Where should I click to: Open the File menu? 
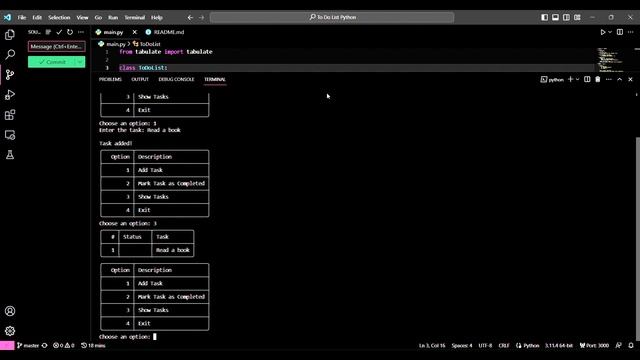tap(22, 18)
